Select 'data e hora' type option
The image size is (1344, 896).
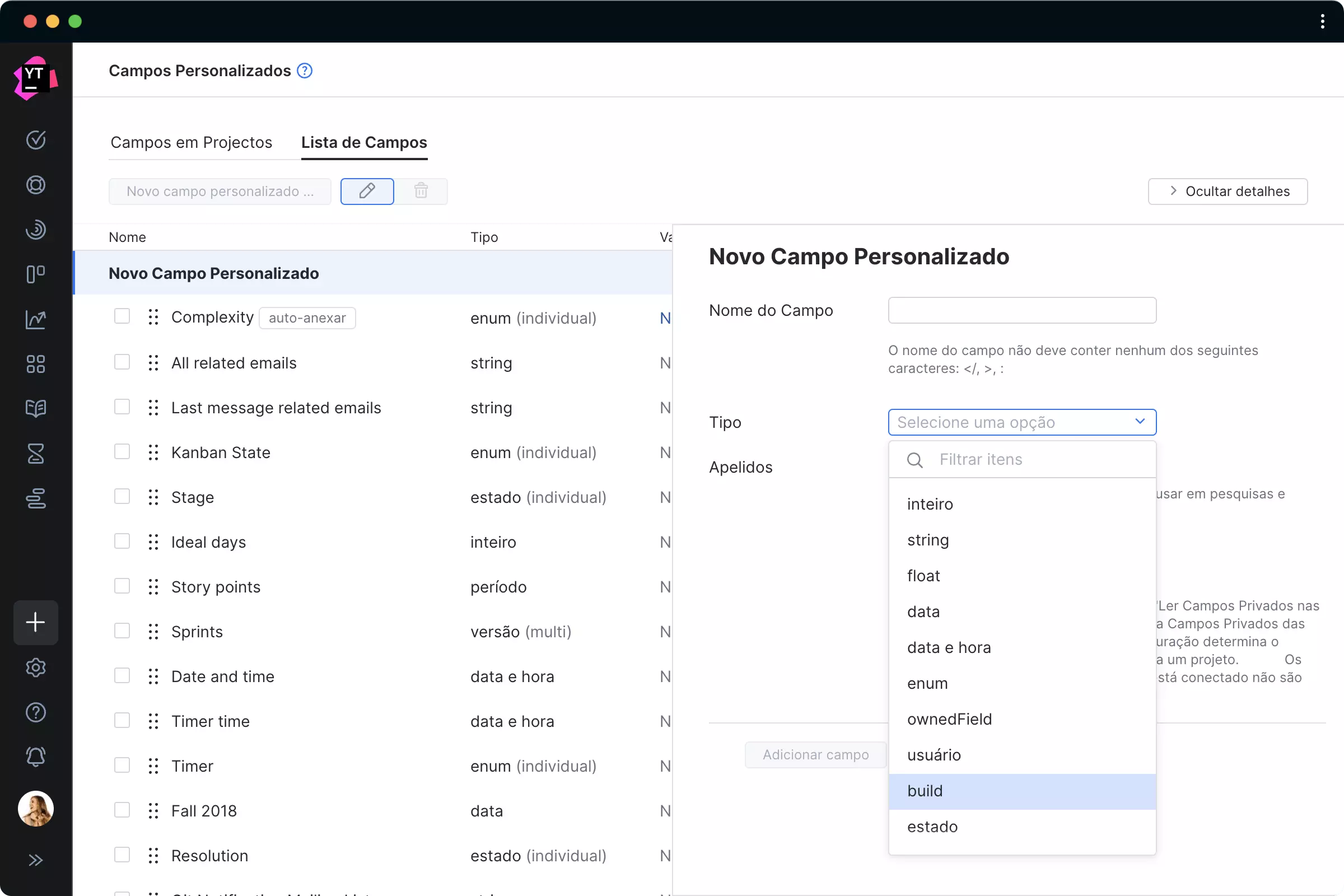coord(949,647)
